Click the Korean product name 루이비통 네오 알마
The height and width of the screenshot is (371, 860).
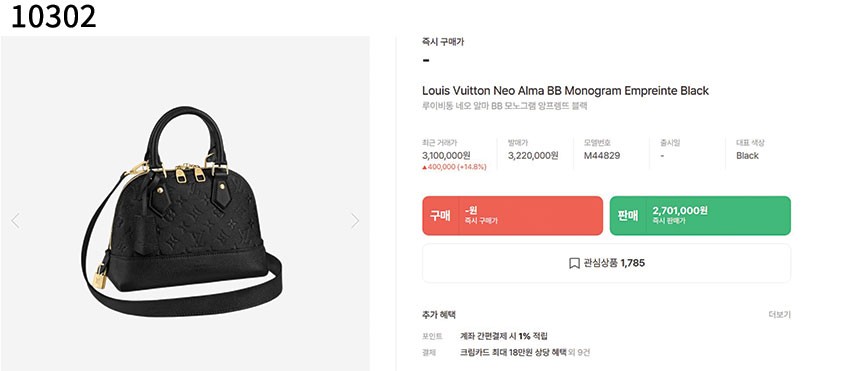[504, 106]
